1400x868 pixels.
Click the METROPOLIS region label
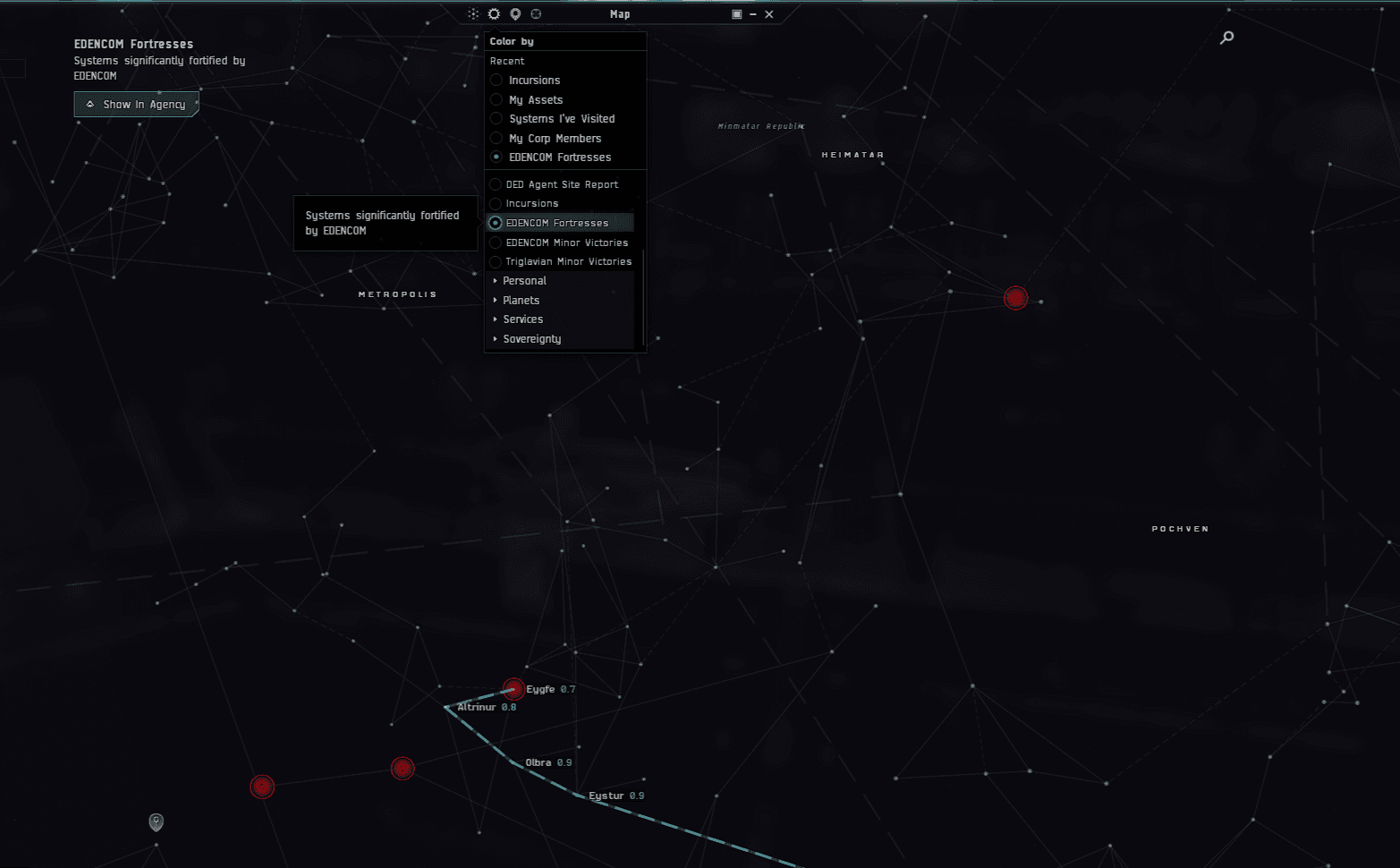[x=397, y=294]
